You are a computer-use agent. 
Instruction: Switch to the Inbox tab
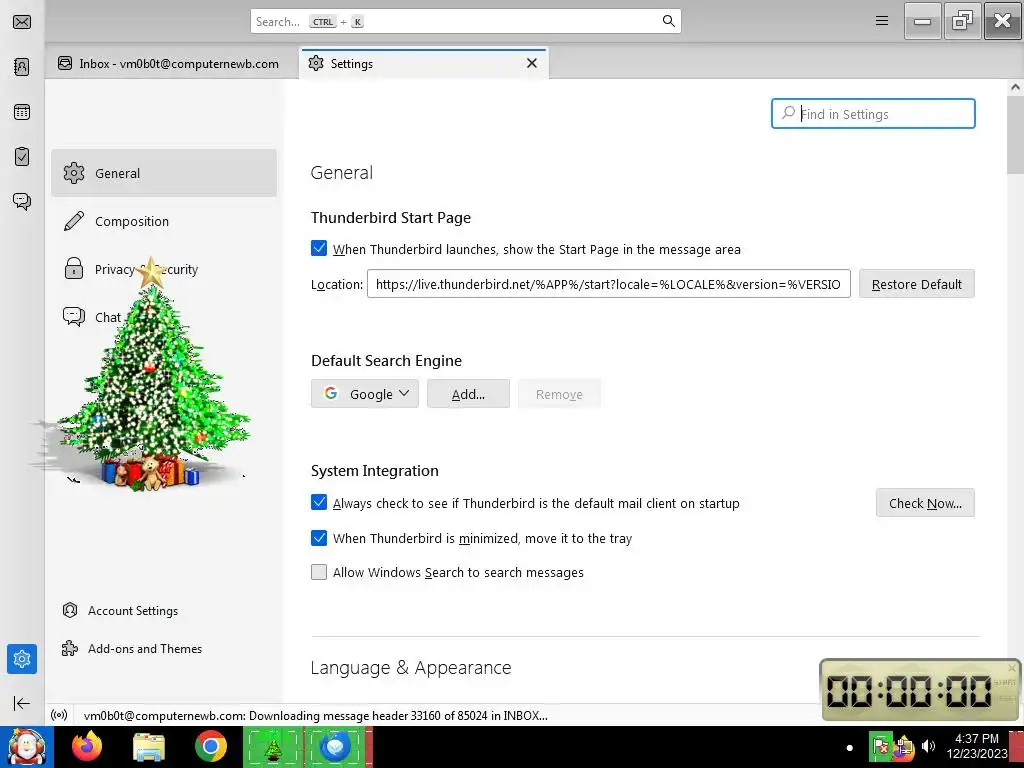pyautogui.click(x=168, y=63)
